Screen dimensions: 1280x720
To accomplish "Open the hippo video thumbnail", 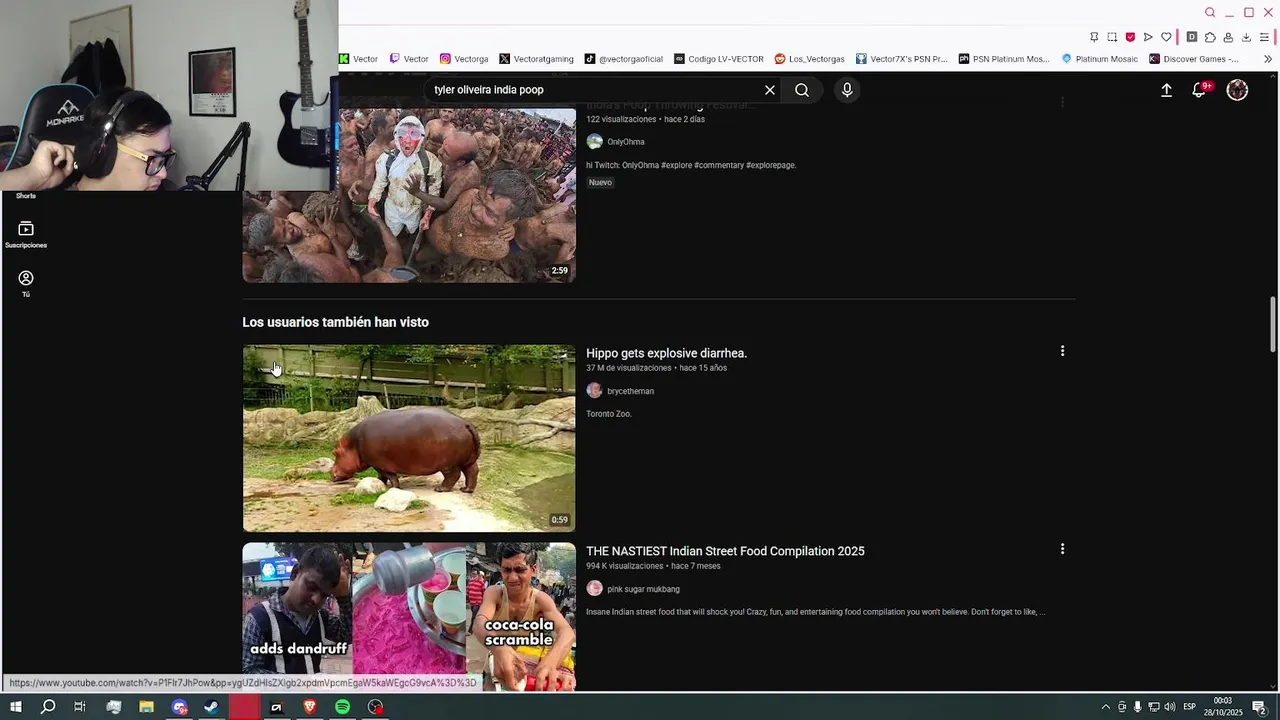I will point(409,438).
